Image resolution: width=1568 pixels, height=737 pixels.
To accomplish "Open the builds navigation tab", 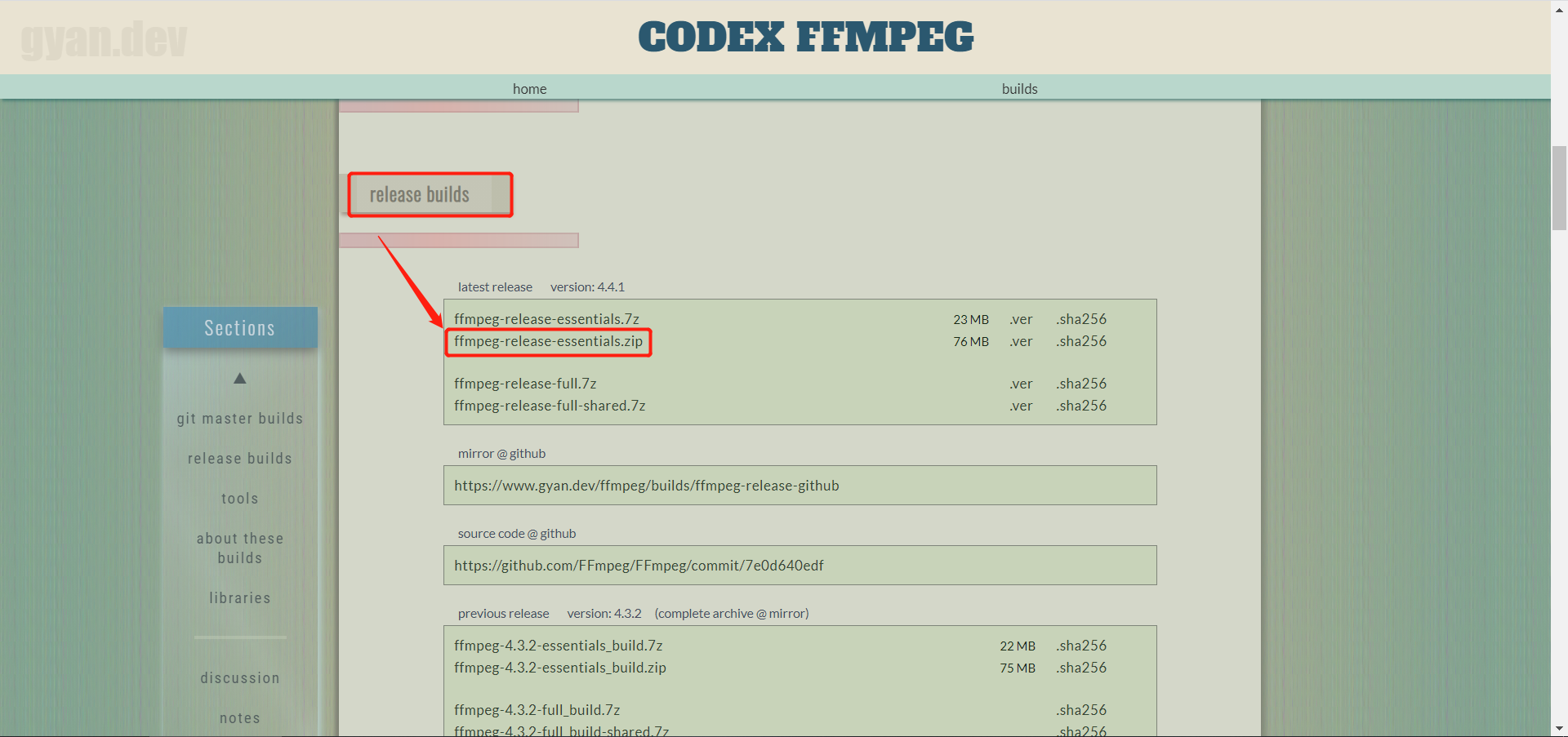I will (x=1019, y=89).
